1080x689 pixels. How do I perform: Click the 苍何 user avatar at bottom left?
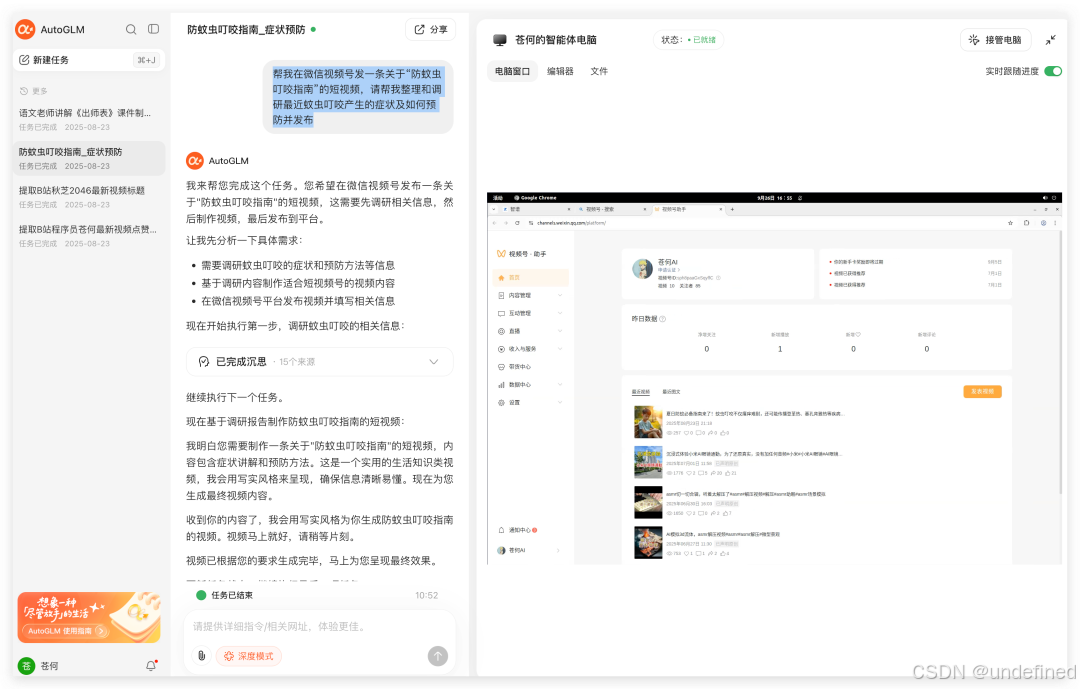[26, 666]
